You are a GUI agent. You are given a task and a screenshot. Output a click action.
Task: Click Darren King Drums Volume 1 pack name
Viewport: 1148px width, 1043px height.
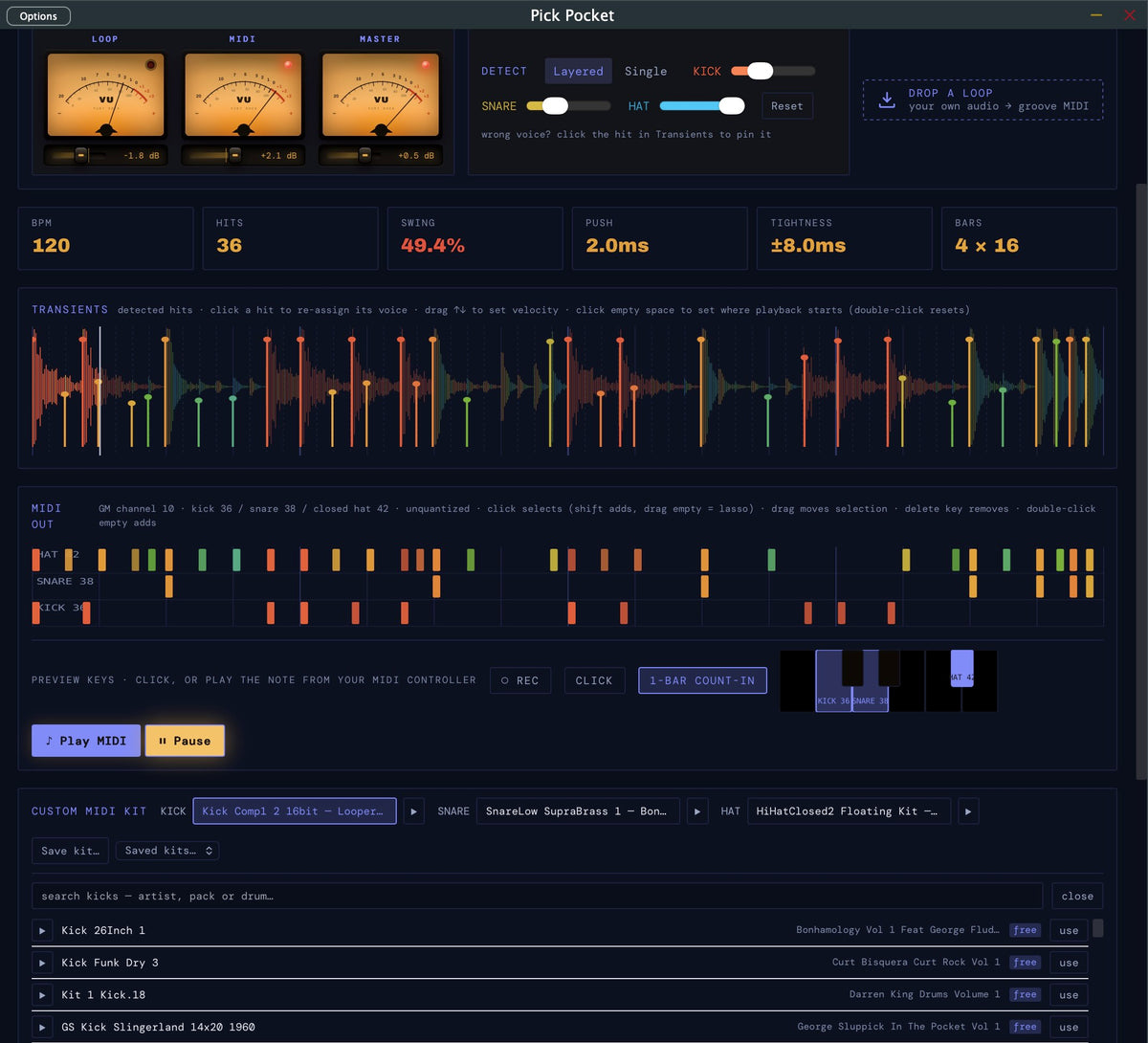click(924, 995)
